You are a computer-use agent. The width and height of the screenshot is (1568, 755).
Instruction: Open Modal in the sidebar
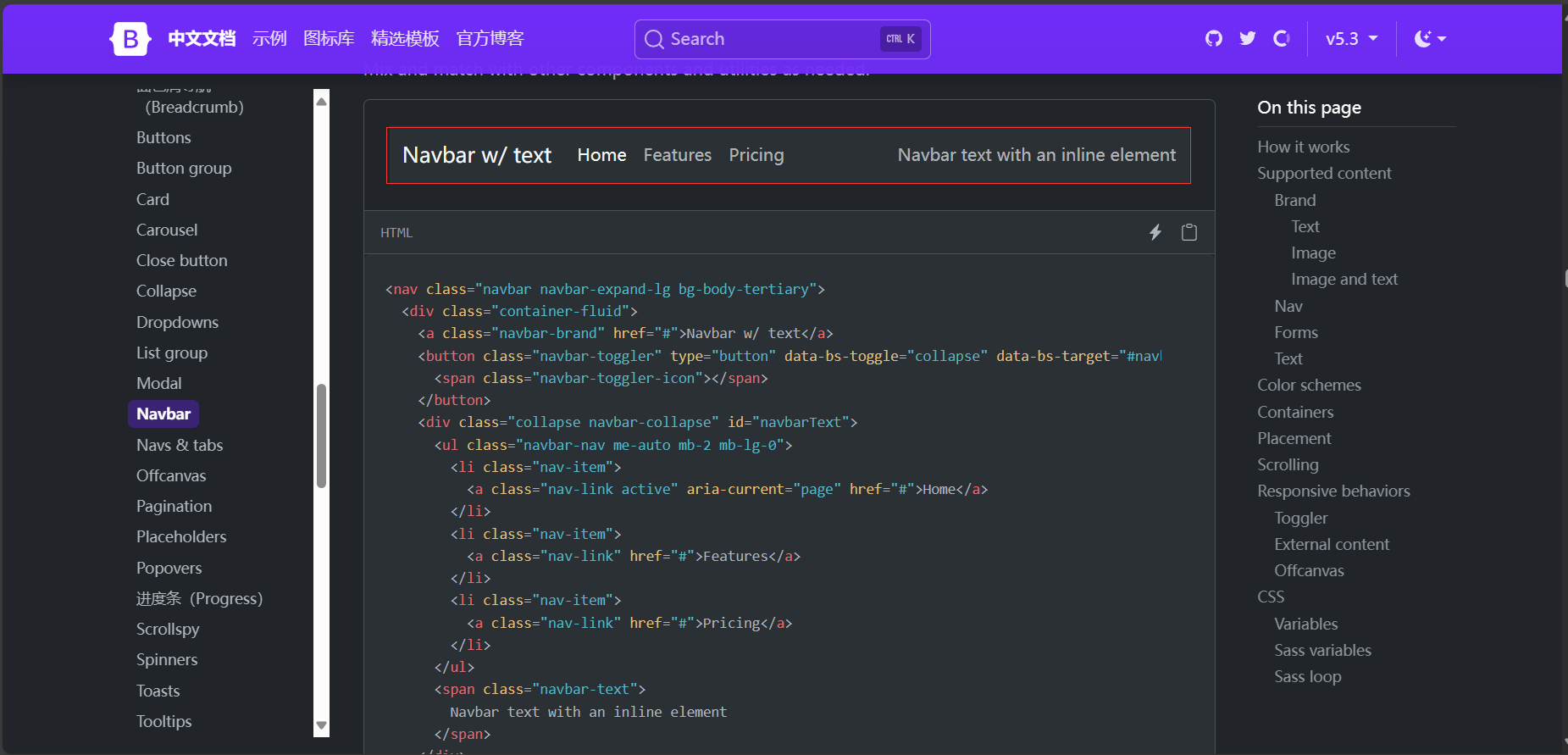pos(159,383)
